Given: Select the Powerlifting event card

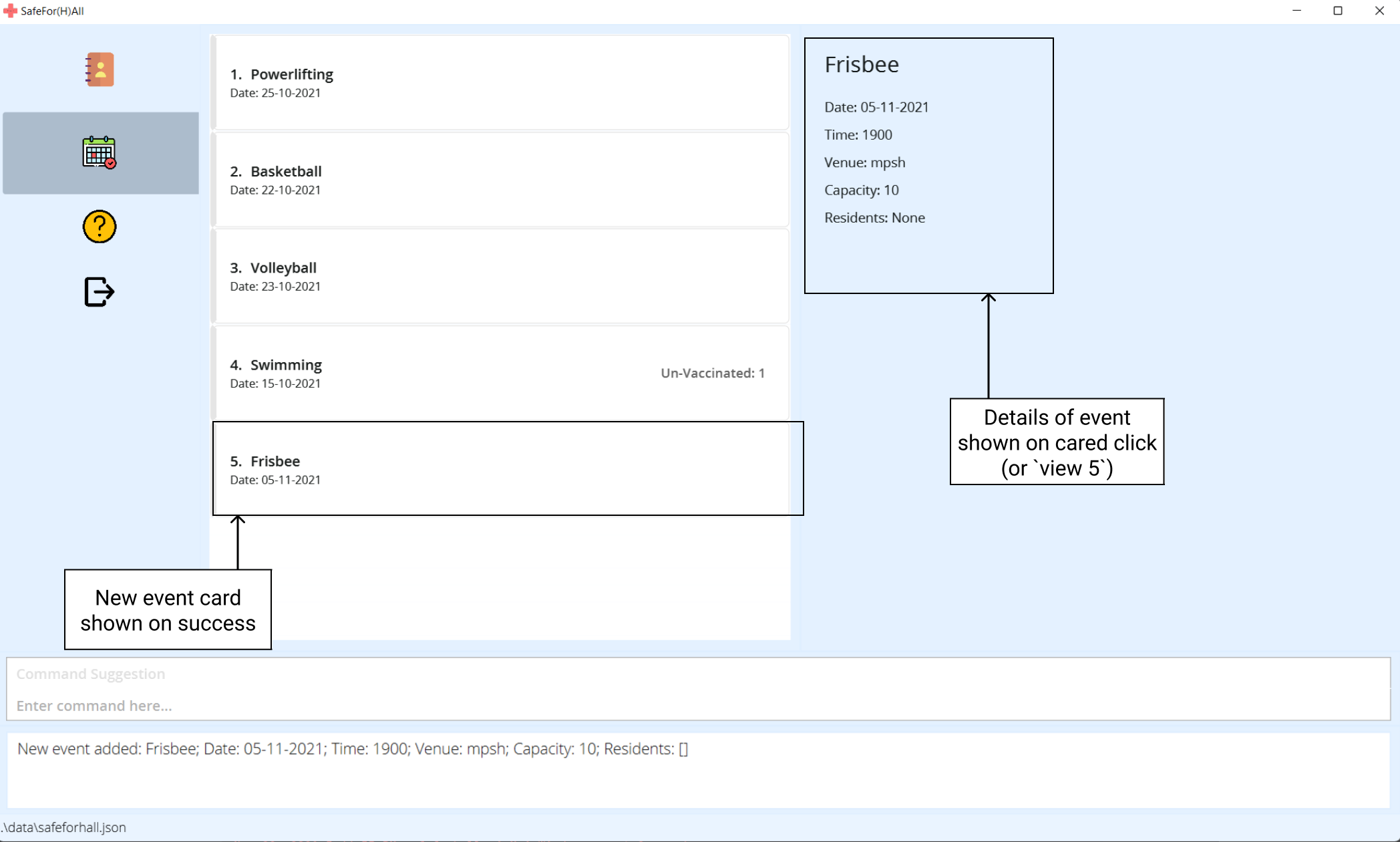Looking at the screenshot, I should 500,83.
